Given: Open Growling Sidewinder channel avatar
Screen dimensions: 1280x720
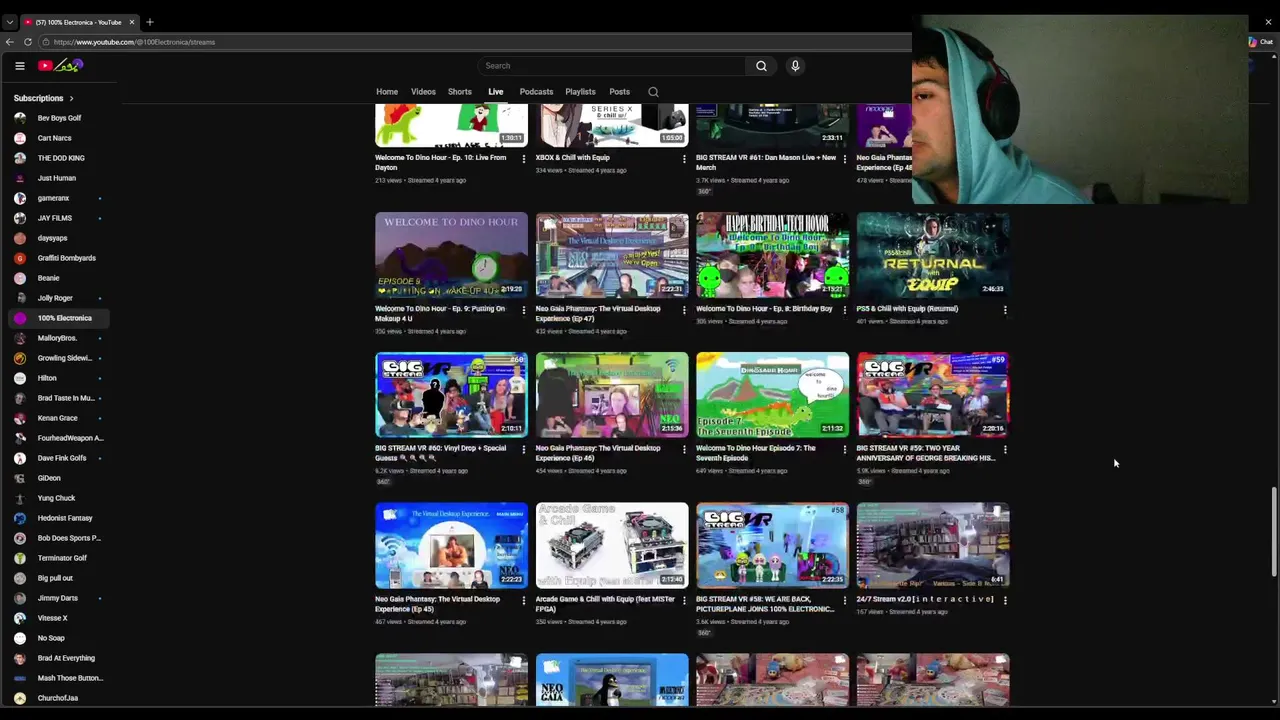Looking at the screenshot, I should [20, 358].
